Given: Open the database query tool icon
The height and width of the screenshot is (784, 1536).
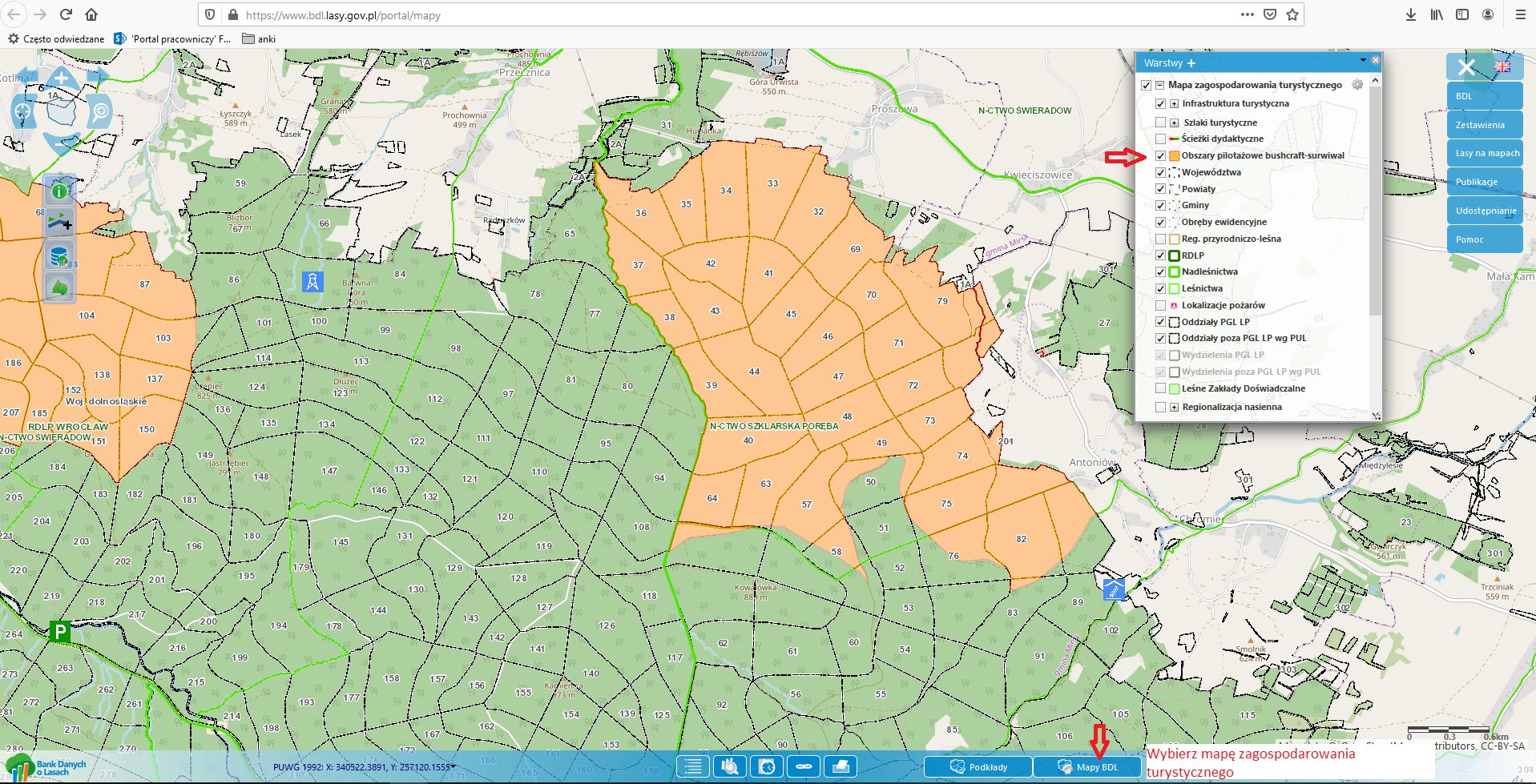Looking at the screenshot, I should tap(59, 256).
